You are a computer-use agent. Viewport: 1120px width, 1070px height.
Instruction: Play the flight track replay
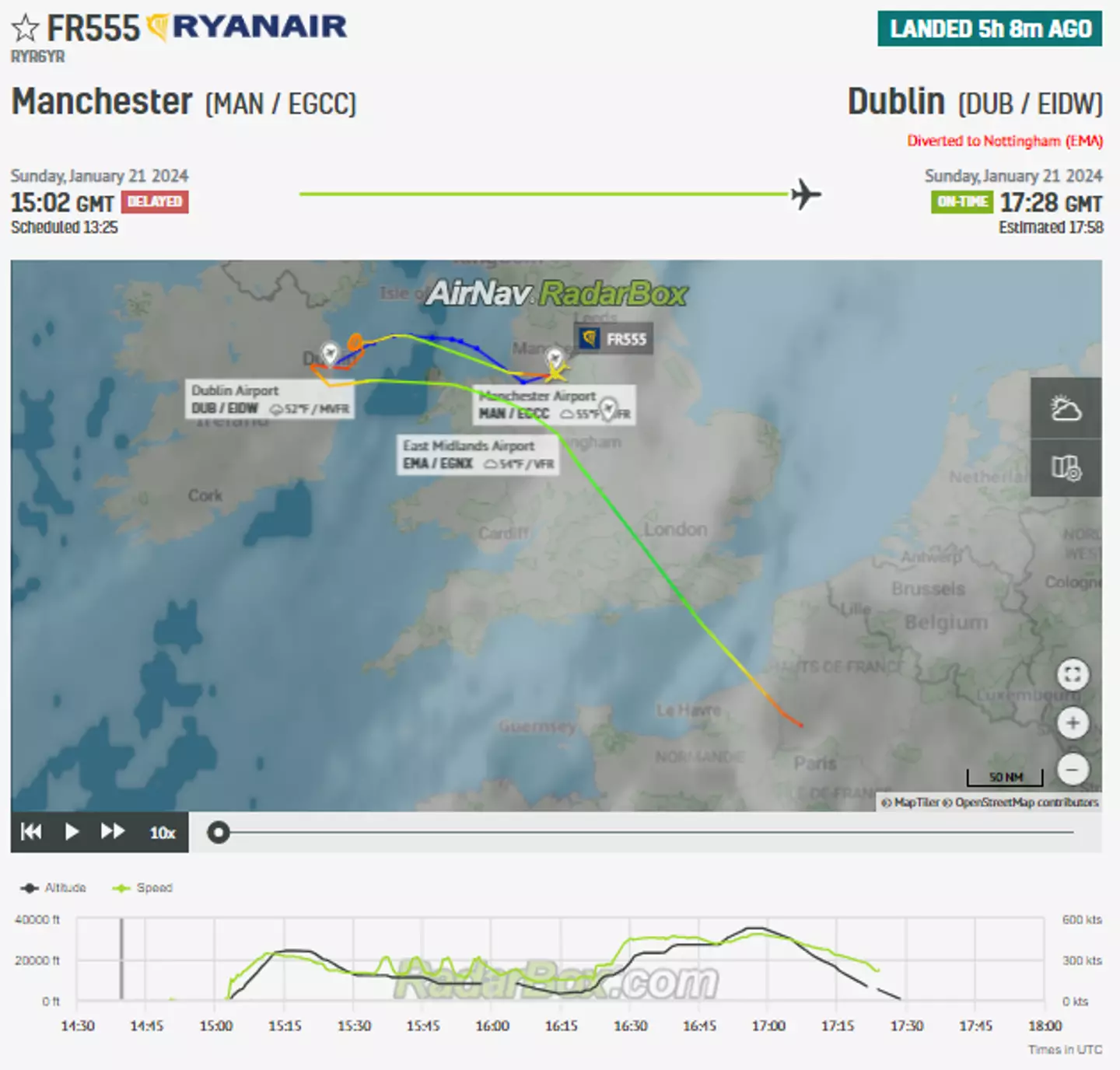click(72, 832)
